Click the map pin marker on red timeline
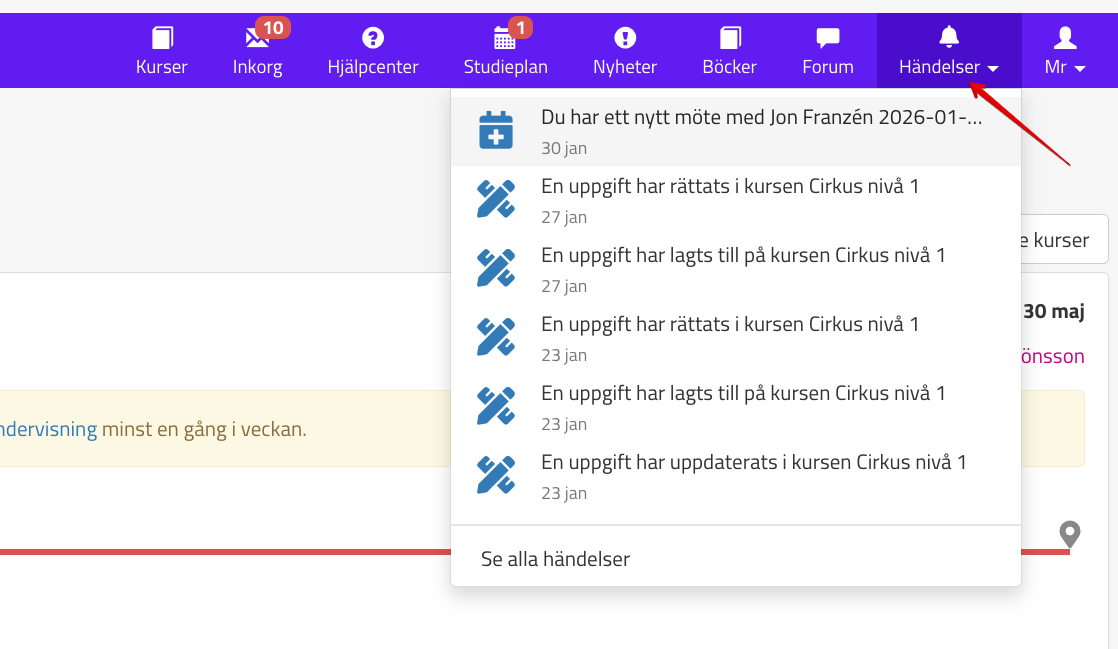1118x649 pixels. pyautogui.click(x=1070, y=535)
